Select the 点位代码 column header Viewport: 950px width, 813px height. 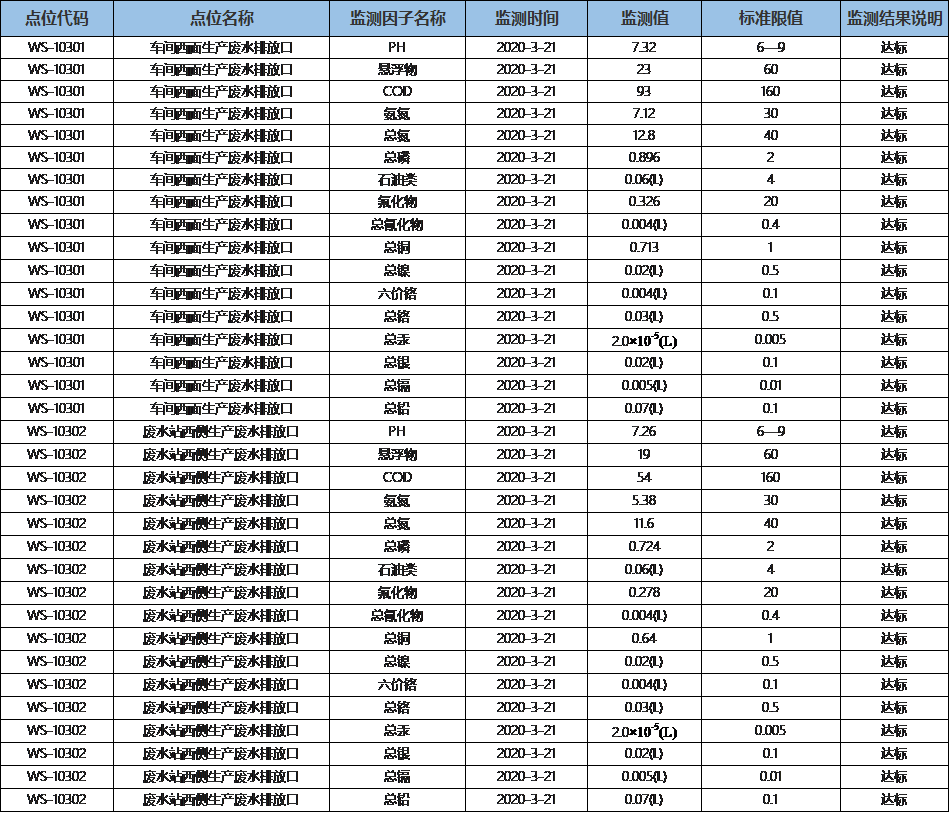coord(57,19)
